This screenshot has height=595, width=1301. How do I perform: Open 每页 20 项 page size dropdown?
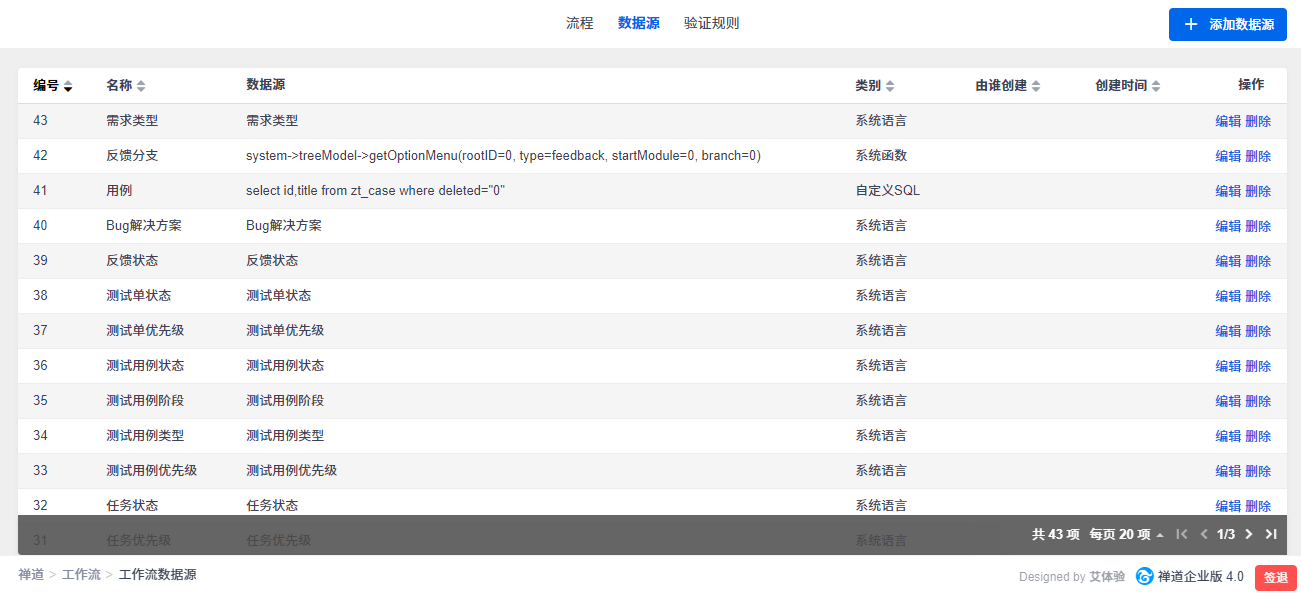point(1127,534)
